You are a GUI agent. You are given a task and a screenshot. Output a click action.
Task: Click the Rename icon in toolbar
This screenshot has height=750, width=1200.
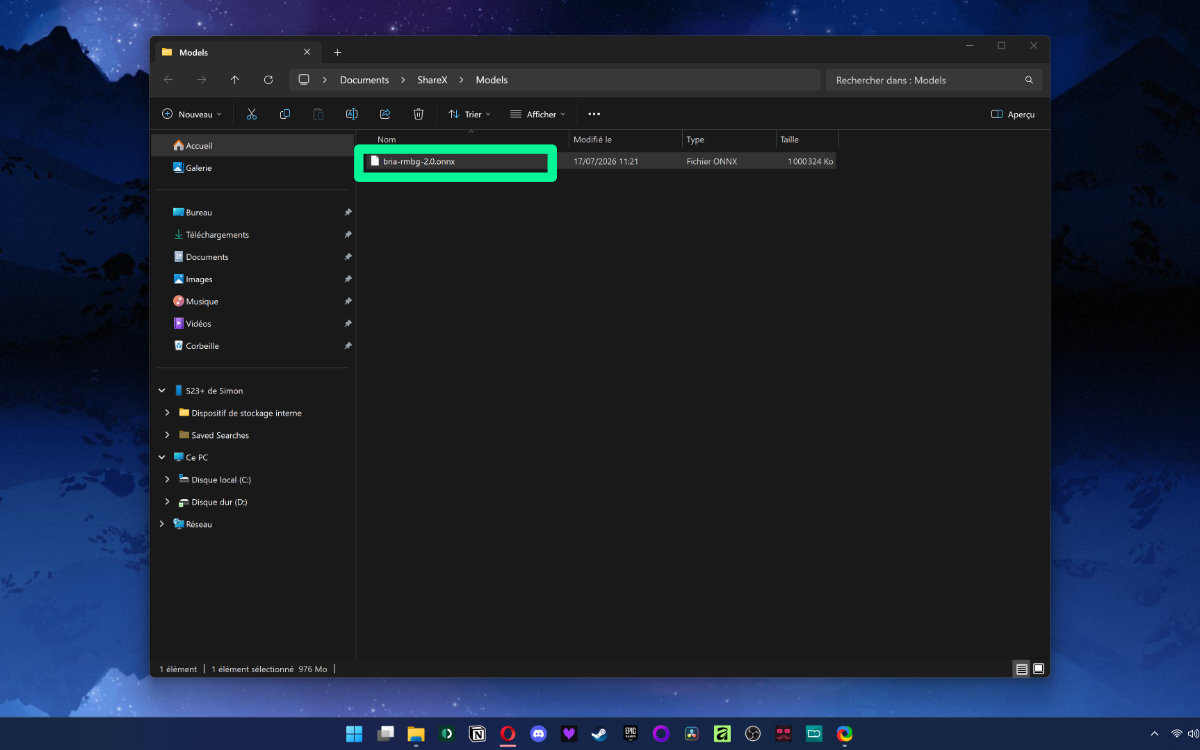352,114
